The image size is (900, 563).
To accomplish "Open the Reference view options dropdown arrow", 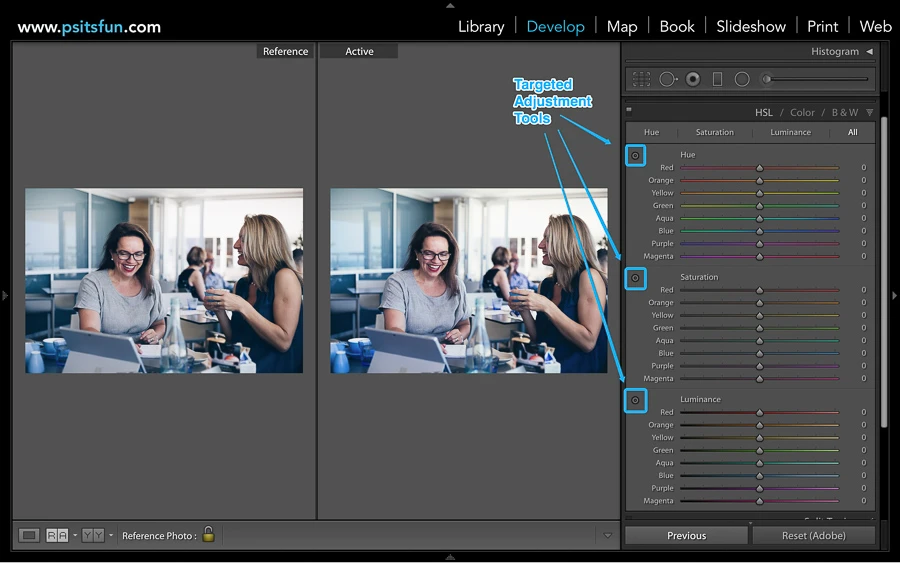I will 75,535.
